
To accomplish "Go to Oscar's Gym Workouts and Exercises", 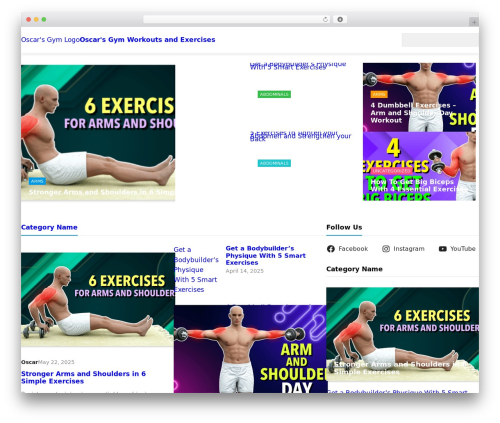I will click(147, 40).
